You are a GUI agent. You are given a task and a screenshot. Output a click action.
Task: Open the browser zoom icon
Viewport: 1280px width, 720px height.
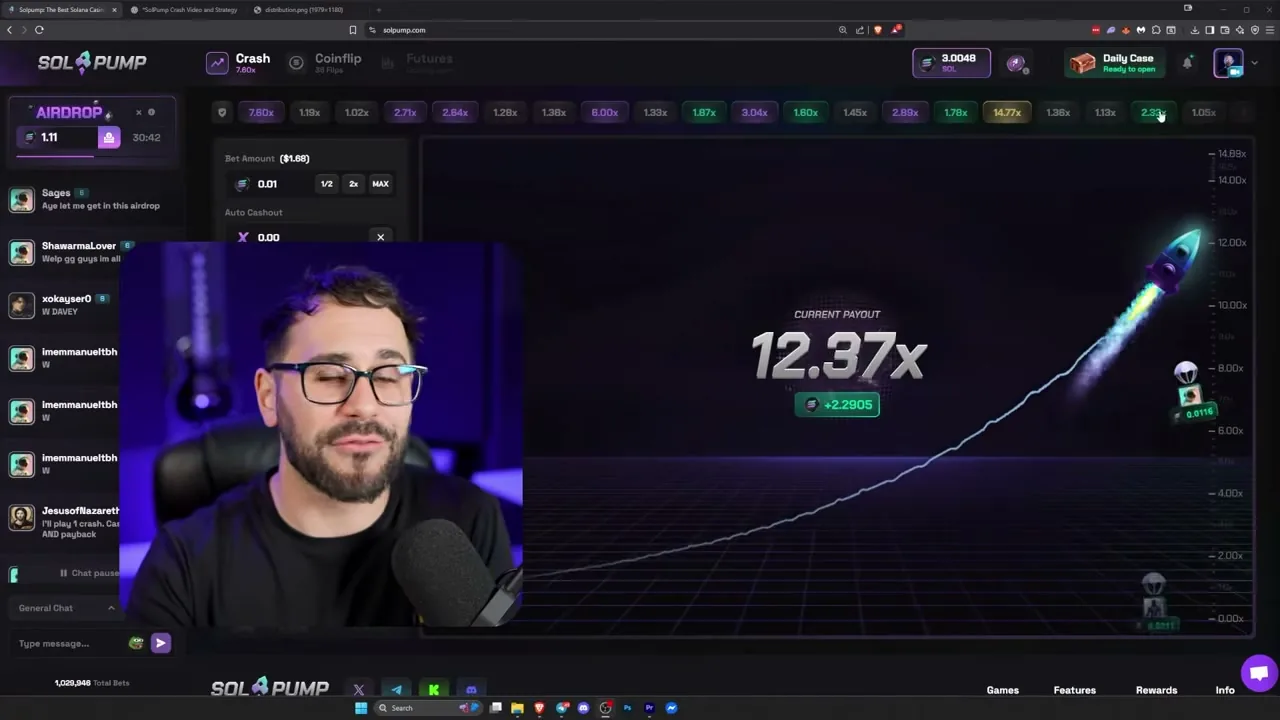(x=843, y=30)
